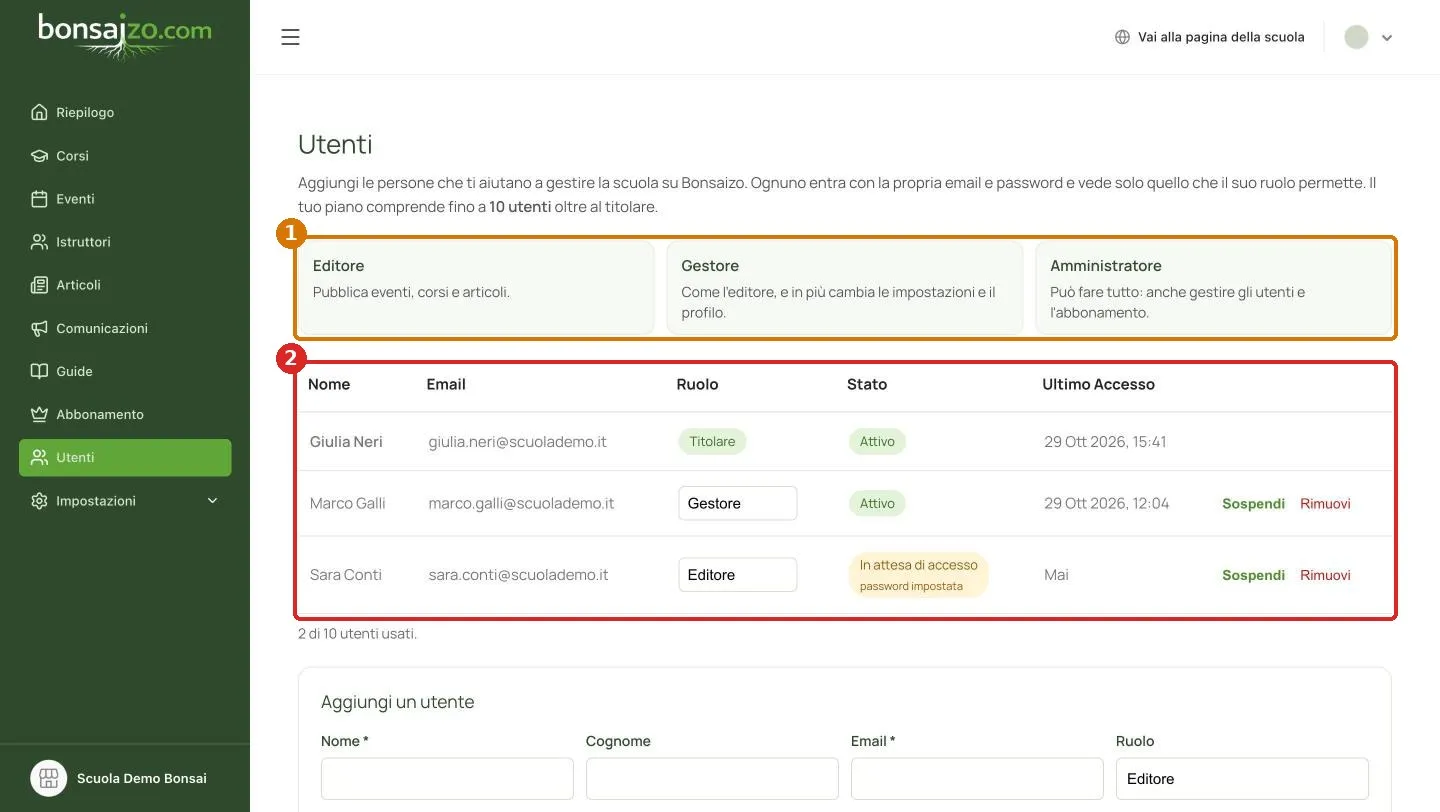
Task: Open the Ruolo dropdown in add-user form
Action: [1242, 779]
